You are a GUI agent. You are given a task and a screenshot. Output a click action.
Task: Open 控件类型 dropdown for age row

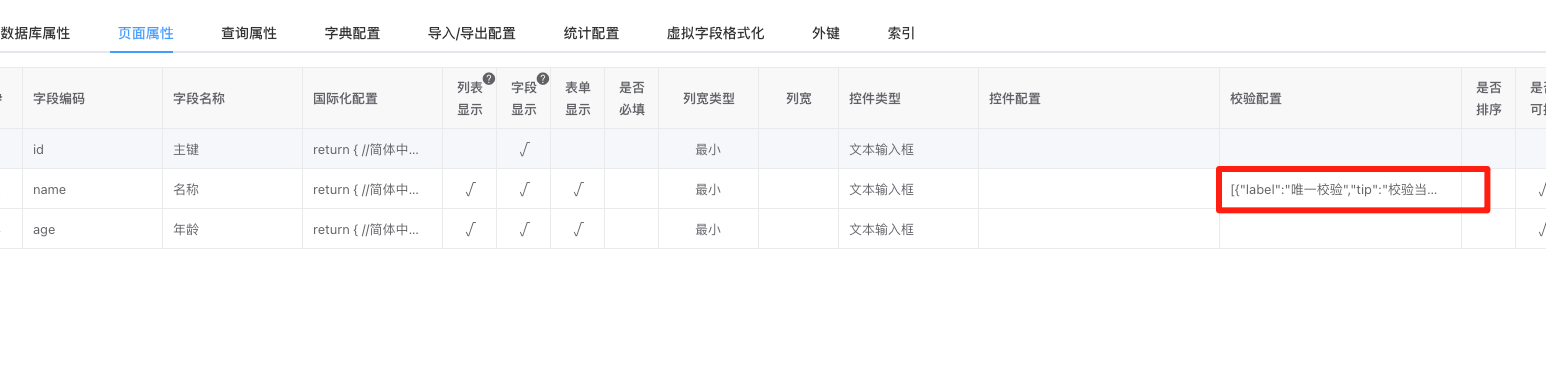908,229
